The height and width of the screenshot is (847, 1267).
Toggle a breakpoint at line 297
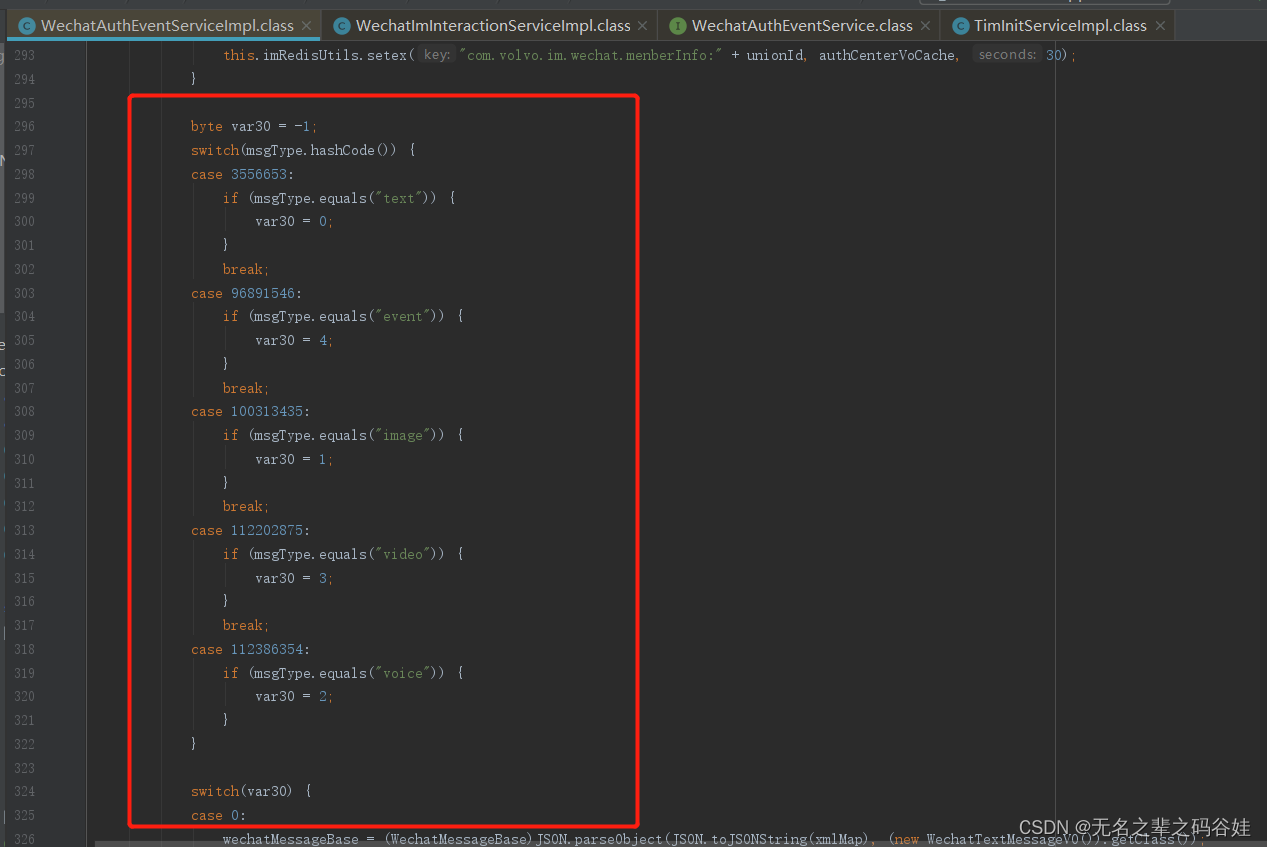pyautogui.click(x=110, y=149)
